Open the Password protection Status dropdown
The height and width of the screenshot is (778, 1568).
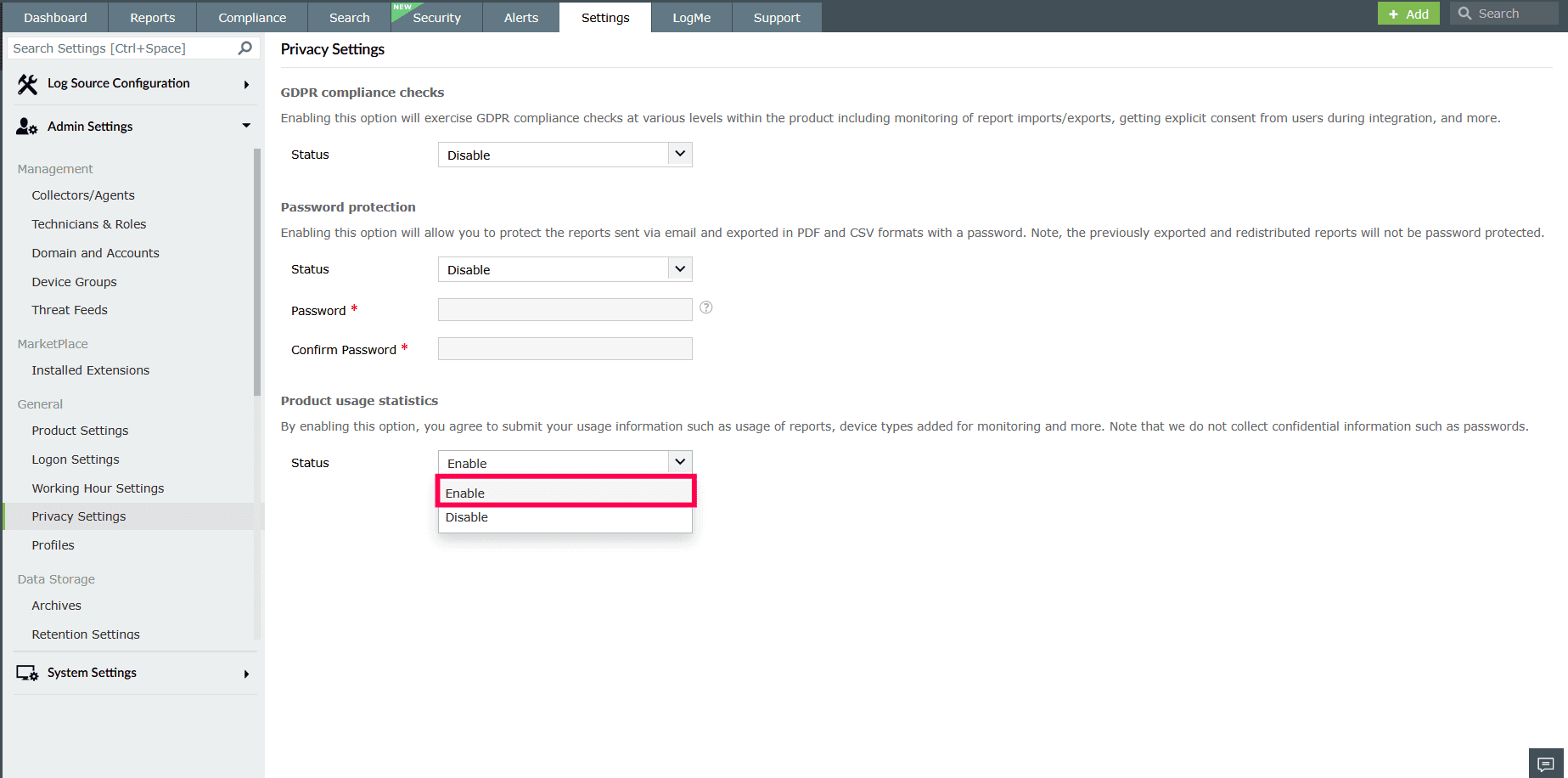(x=565, y=269)
